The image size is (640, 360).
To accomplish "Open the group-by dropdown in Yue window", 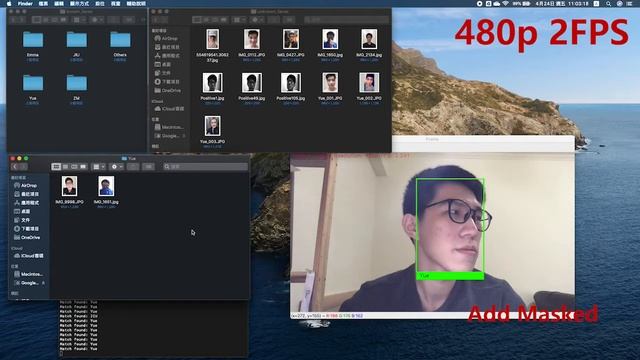I will [98, 167].
